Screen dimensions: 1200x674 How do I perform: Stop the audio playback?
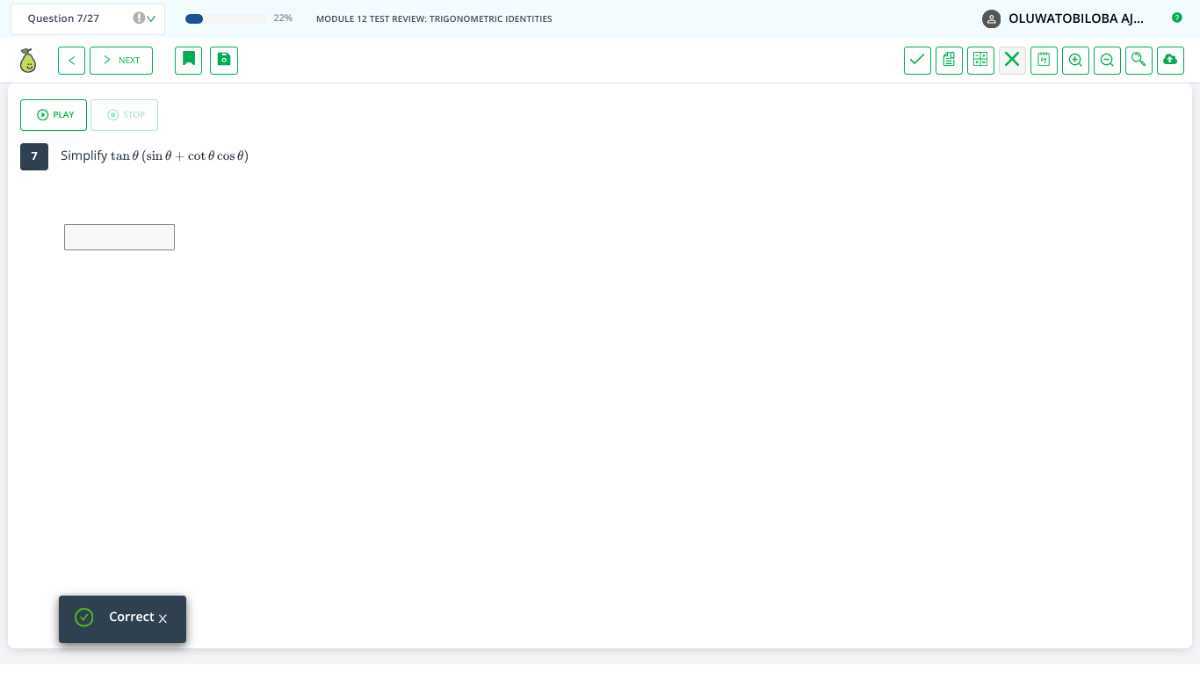point(125,115)
